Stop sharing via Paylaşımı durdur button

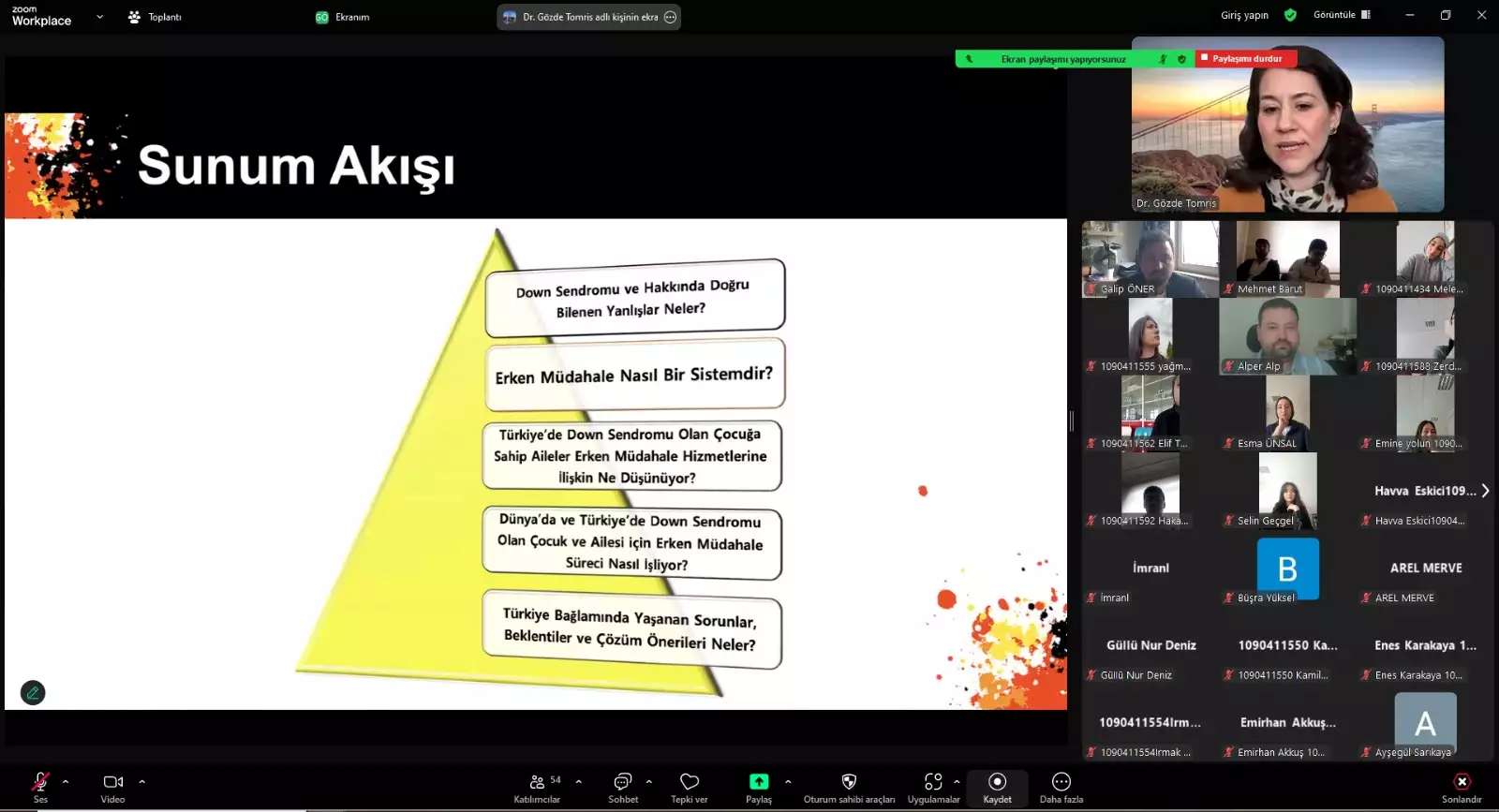[1246, 58]
